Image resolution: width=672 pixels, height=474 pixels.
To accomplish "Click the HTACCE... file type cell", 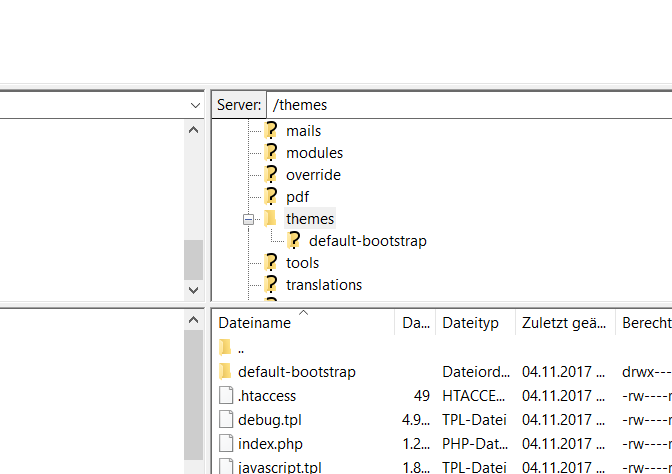I will pyautogui.click(x=474, y=396).
